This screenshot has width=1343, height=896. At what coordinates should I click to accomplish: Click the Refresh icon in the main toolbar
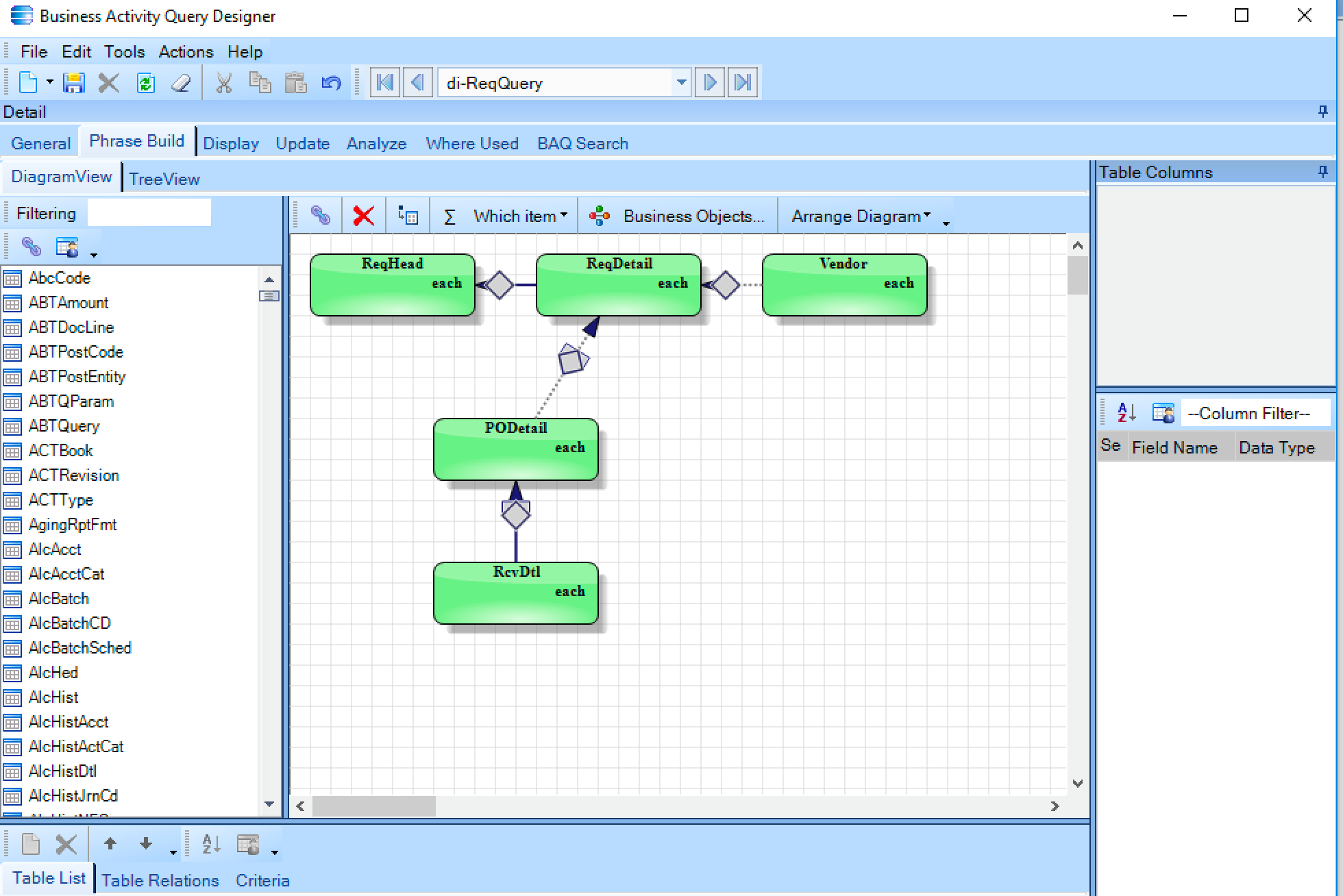(x=145, y=83)
